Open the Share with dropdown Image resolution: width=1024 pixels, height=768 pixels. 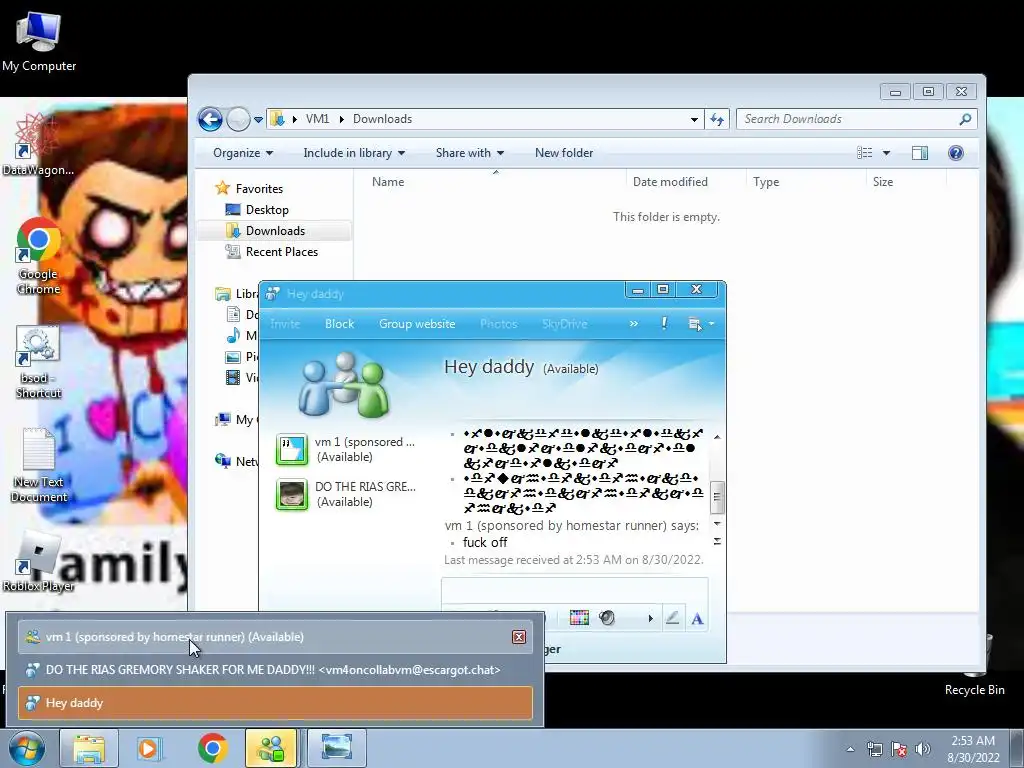(x=470, y=153)
